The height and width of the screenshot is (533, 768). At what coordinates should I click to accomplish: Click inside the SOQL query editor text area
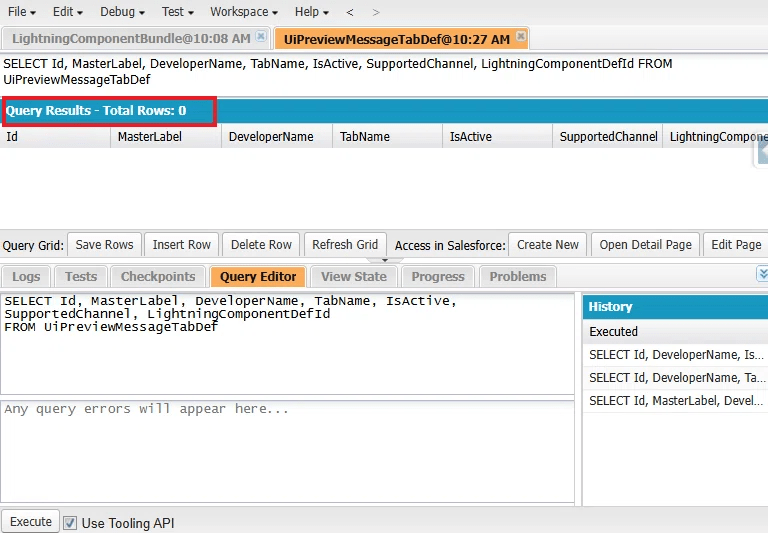click(287, 343)
